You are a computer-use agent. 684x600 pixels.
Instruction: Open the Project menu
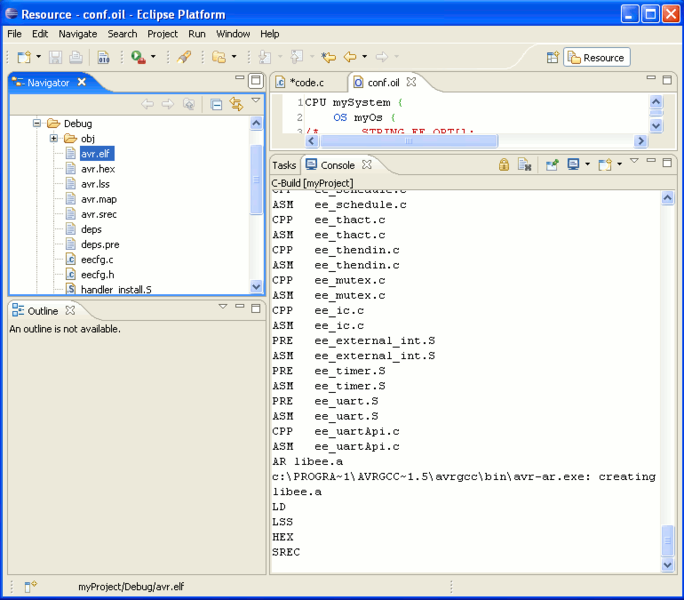point(162,34)
